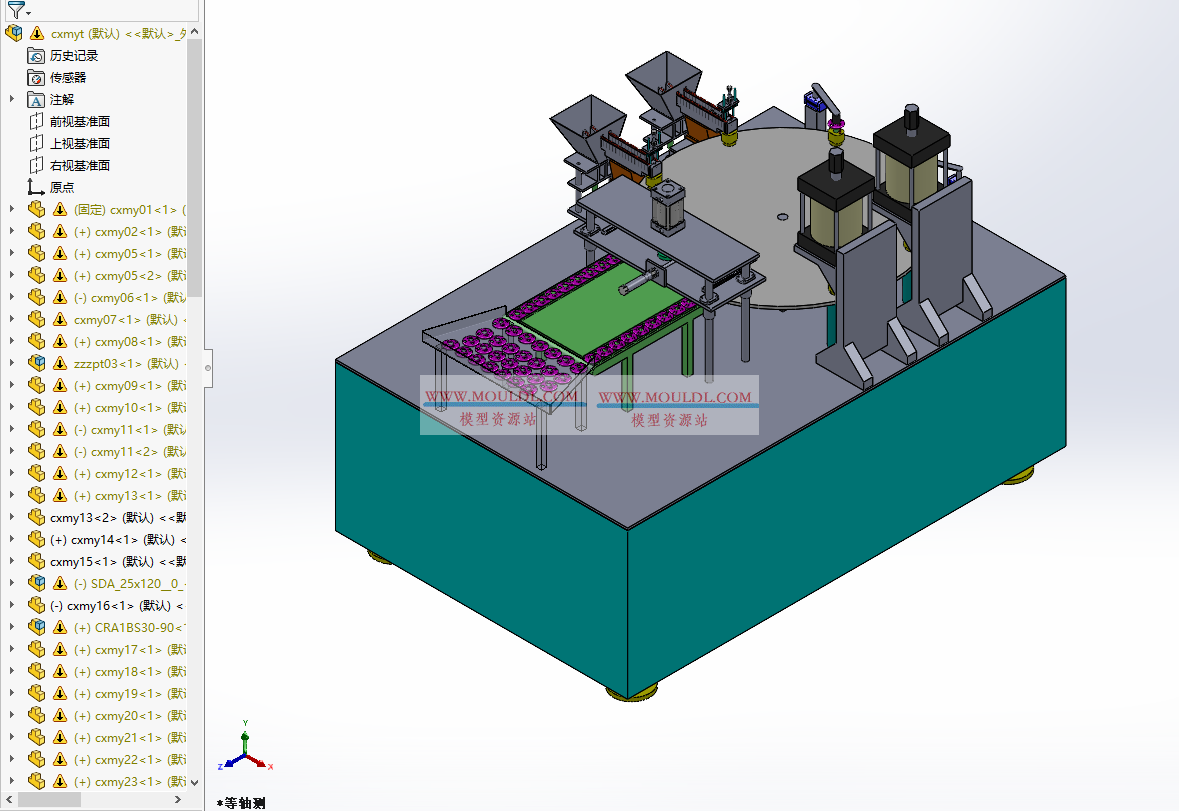Open the filter dropdown arrow
The height and width of the screenshot is (811, 1179).
coord(27,12)
